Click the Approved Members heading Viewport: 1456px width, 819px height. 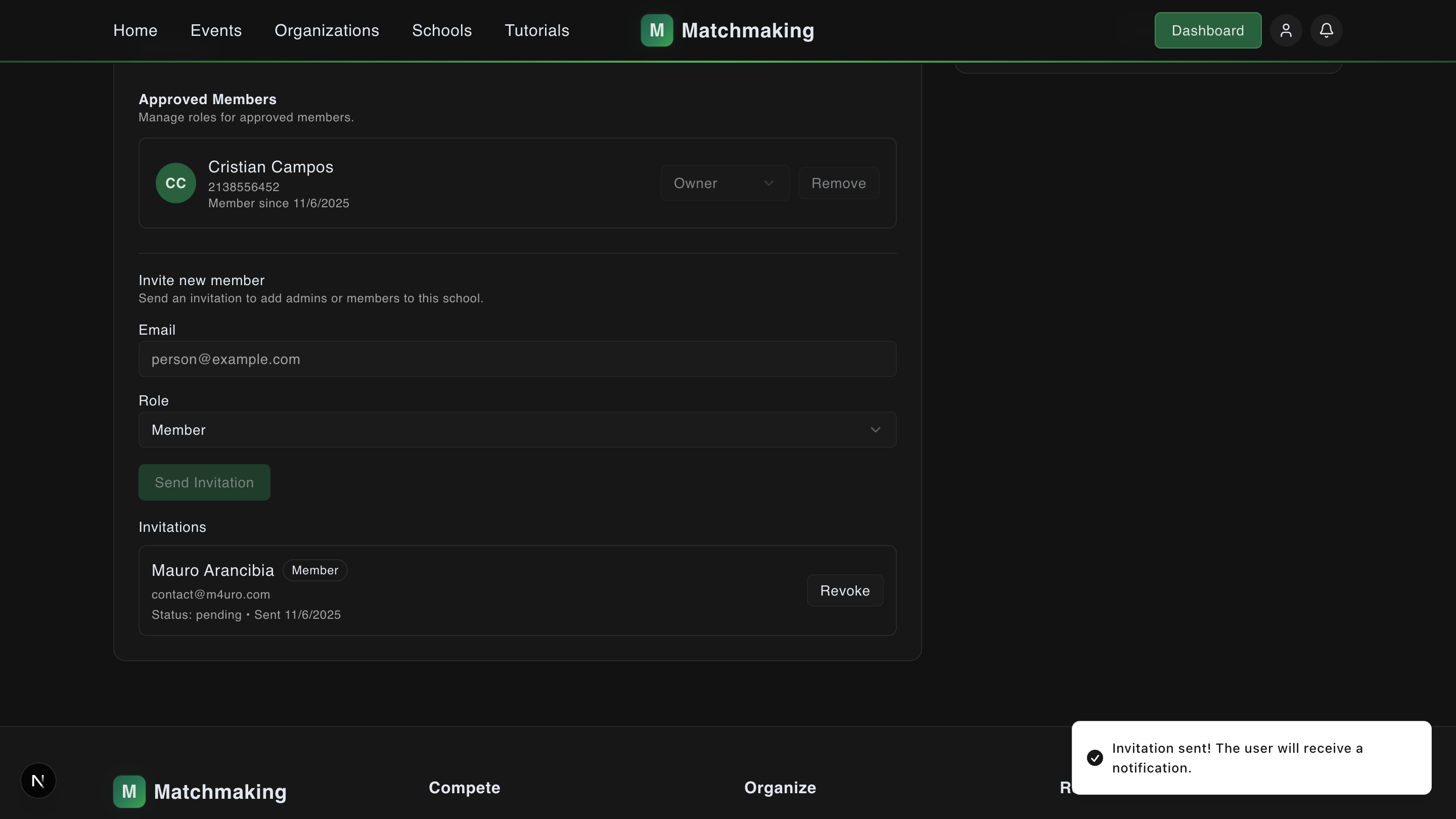(x=207, y=100)
